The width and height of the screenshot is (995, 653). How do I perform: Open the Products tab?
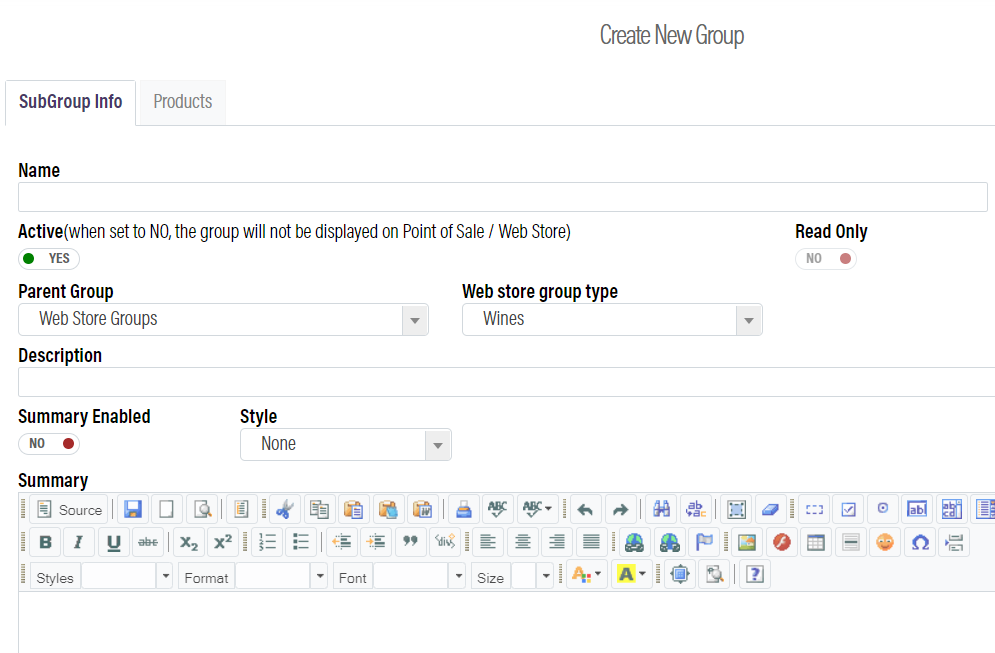pos(183,102)
